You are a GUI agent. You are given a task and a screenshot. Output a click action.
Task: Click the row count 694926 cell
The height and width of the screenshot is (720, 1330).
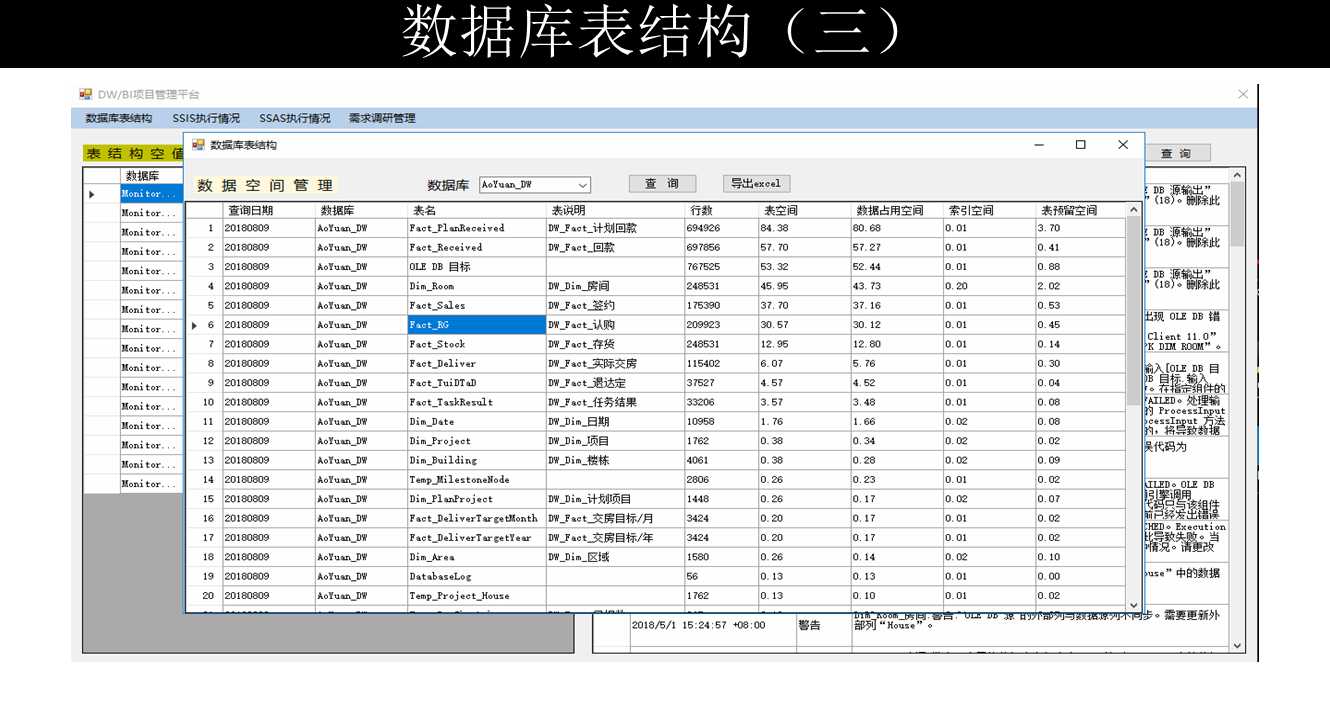coord(721,228)
